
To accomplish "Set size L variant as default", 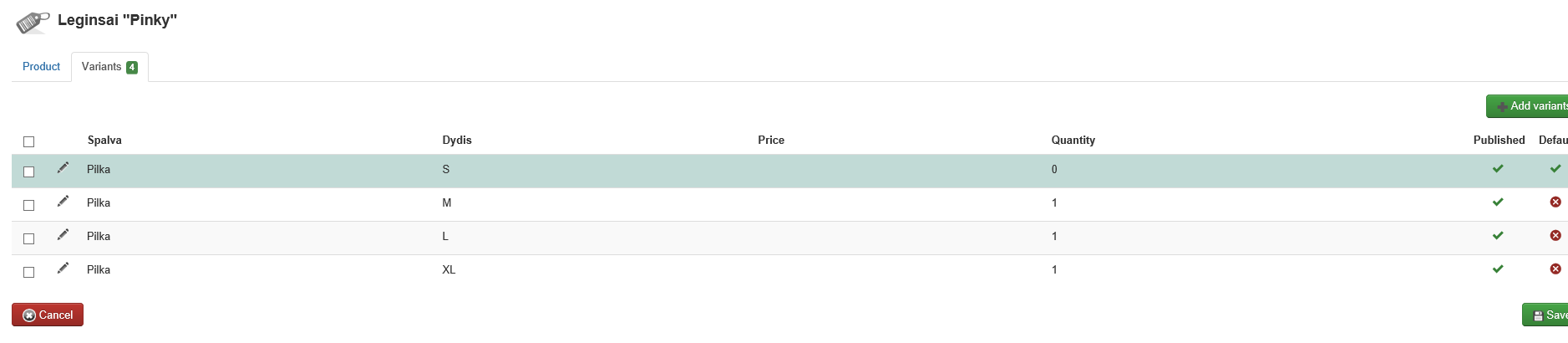I will [1555, 236].
